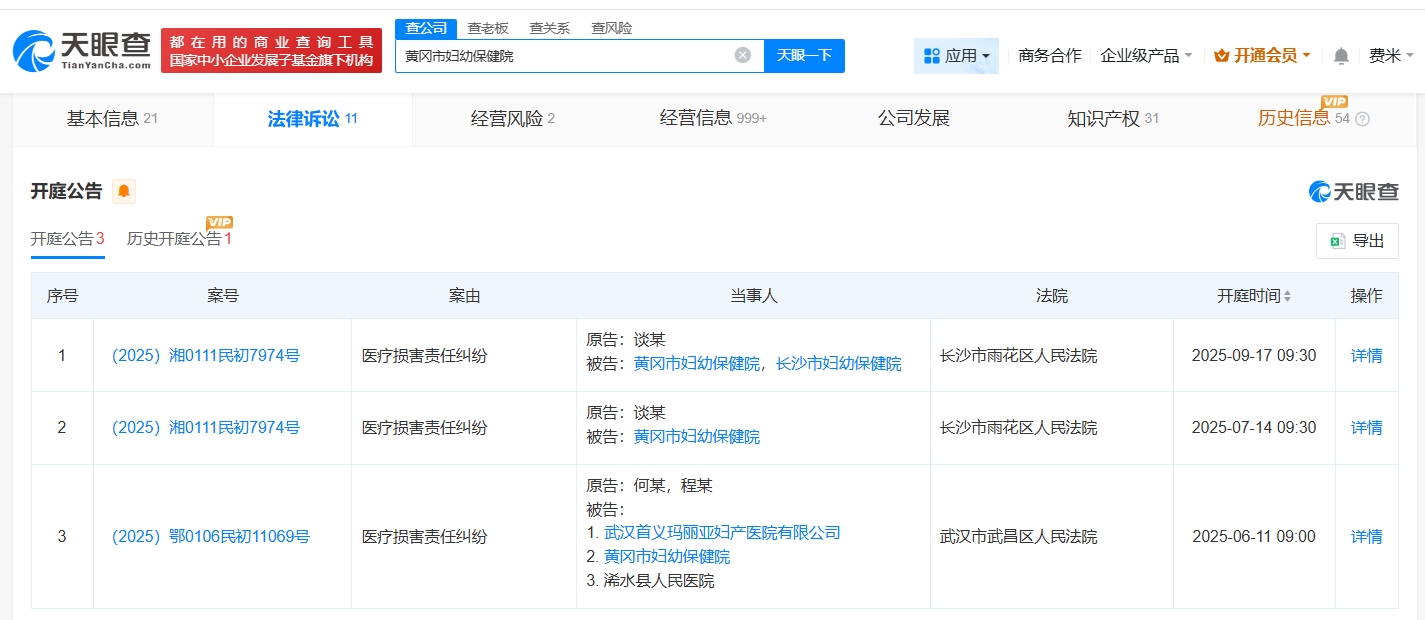Sort by 开庭时间 column arrows
1425x620 pixels.
coord(1287,296)
